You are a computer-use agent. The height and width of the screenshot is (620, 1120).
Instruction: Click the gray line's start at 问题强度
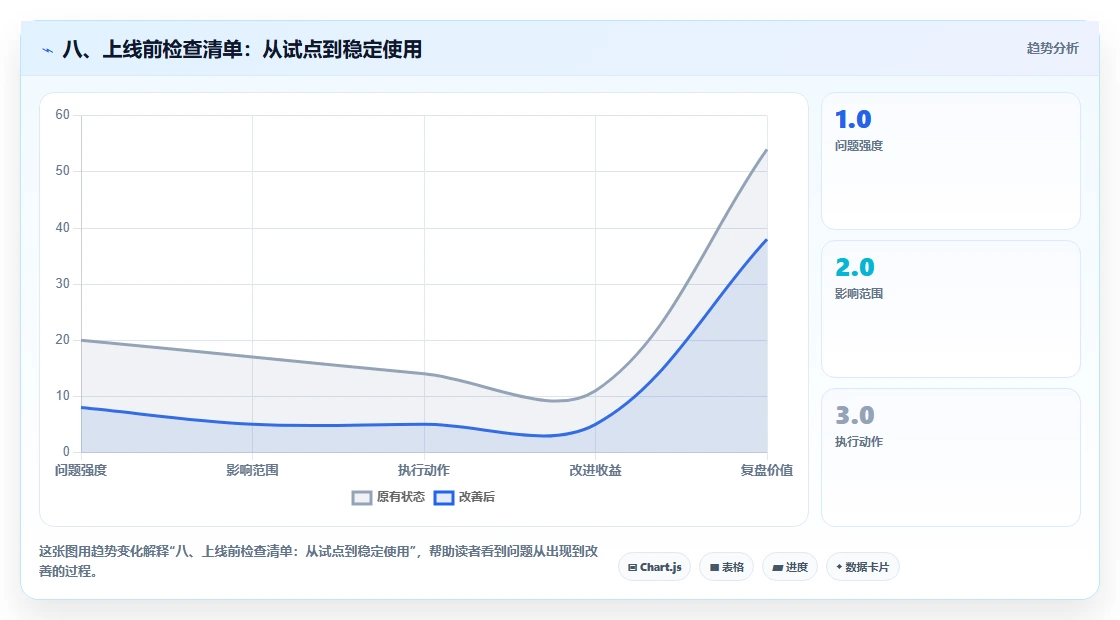pyautogui.click(x=81, y=340)
